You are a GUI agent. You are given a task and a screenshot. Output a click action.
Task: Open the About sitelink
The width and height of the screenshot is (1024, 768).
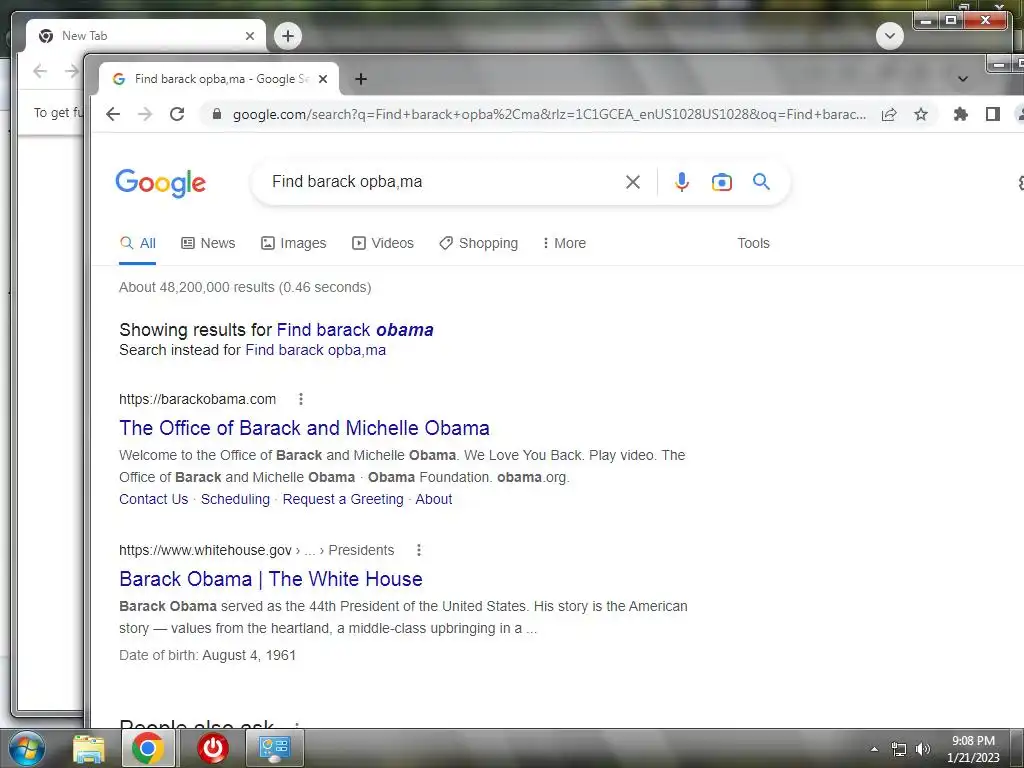coord(434,500)
